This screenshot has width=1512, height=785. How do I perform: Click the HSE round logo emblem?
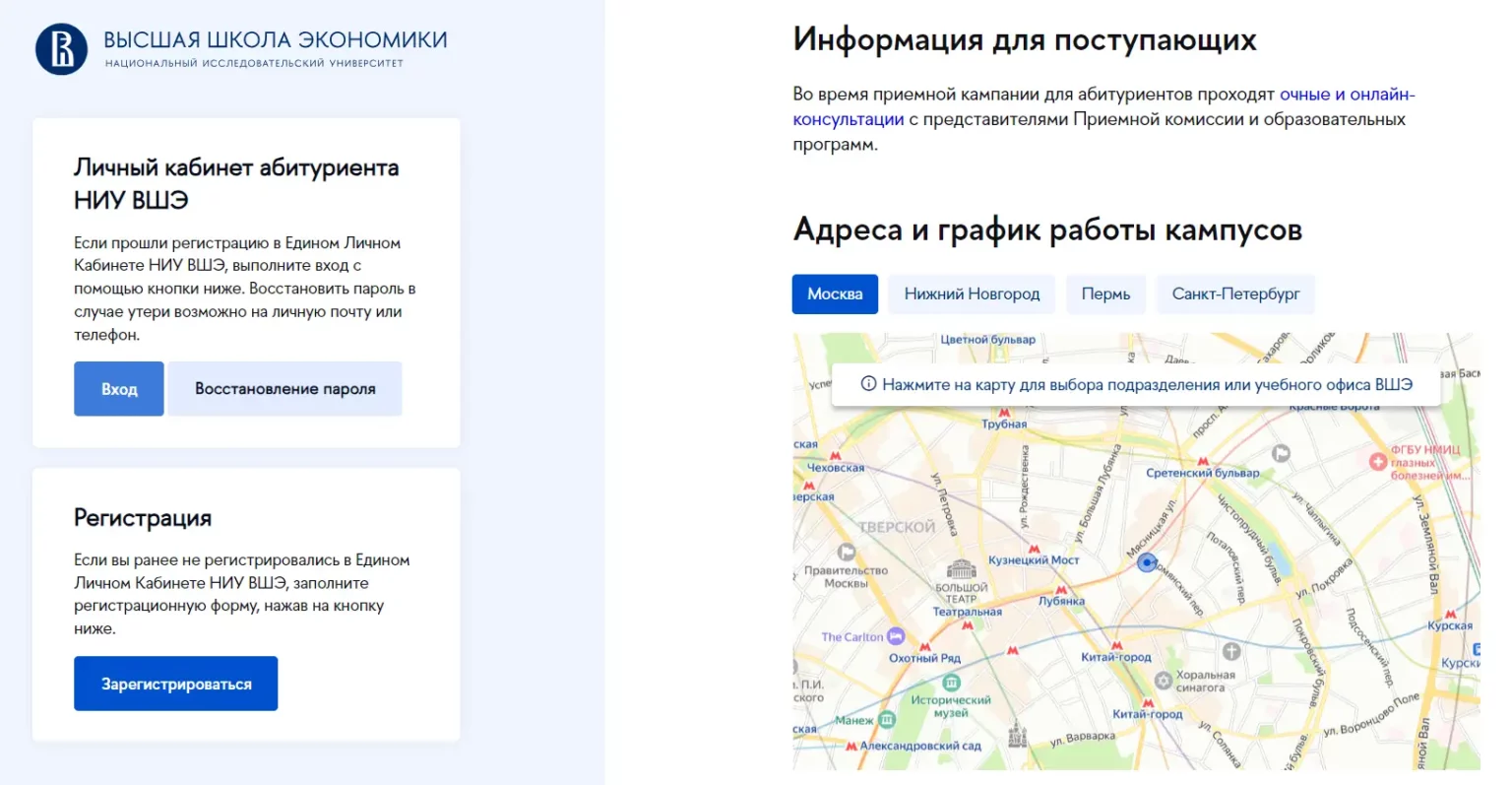tap(61, 48)
